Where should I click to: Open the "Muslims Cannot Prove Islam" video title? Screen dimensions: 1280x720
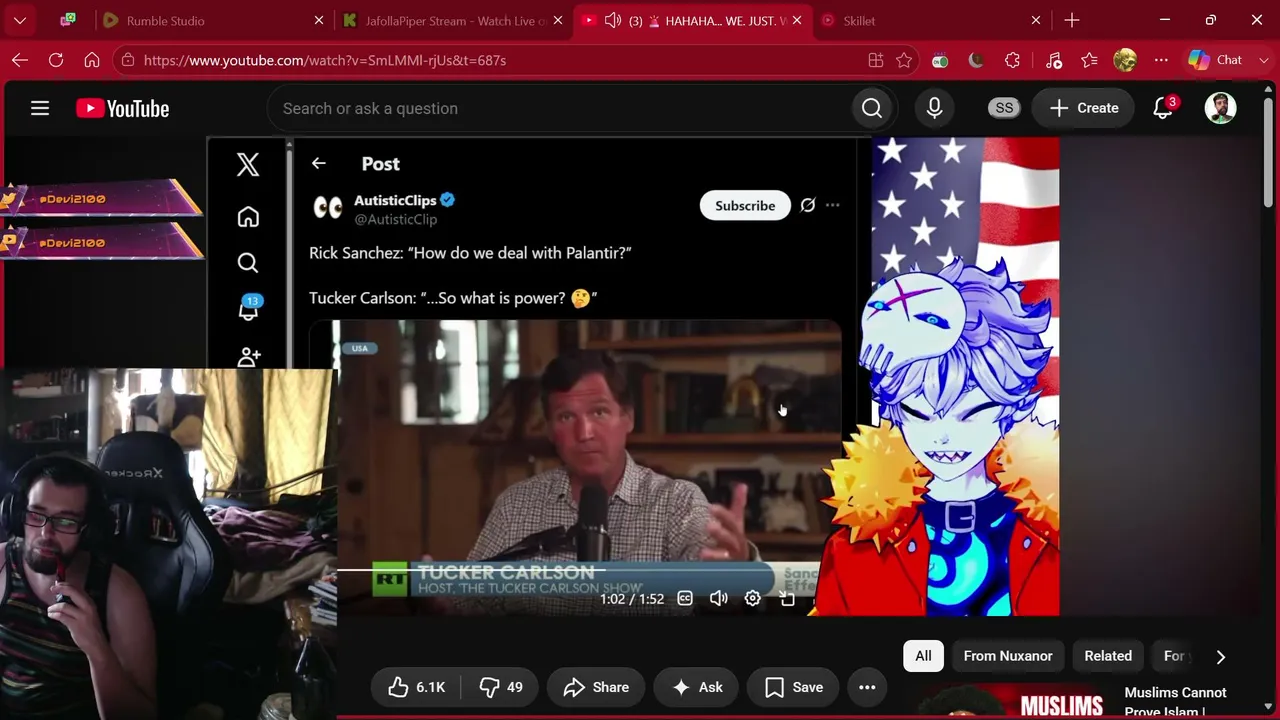[1176, 702]
